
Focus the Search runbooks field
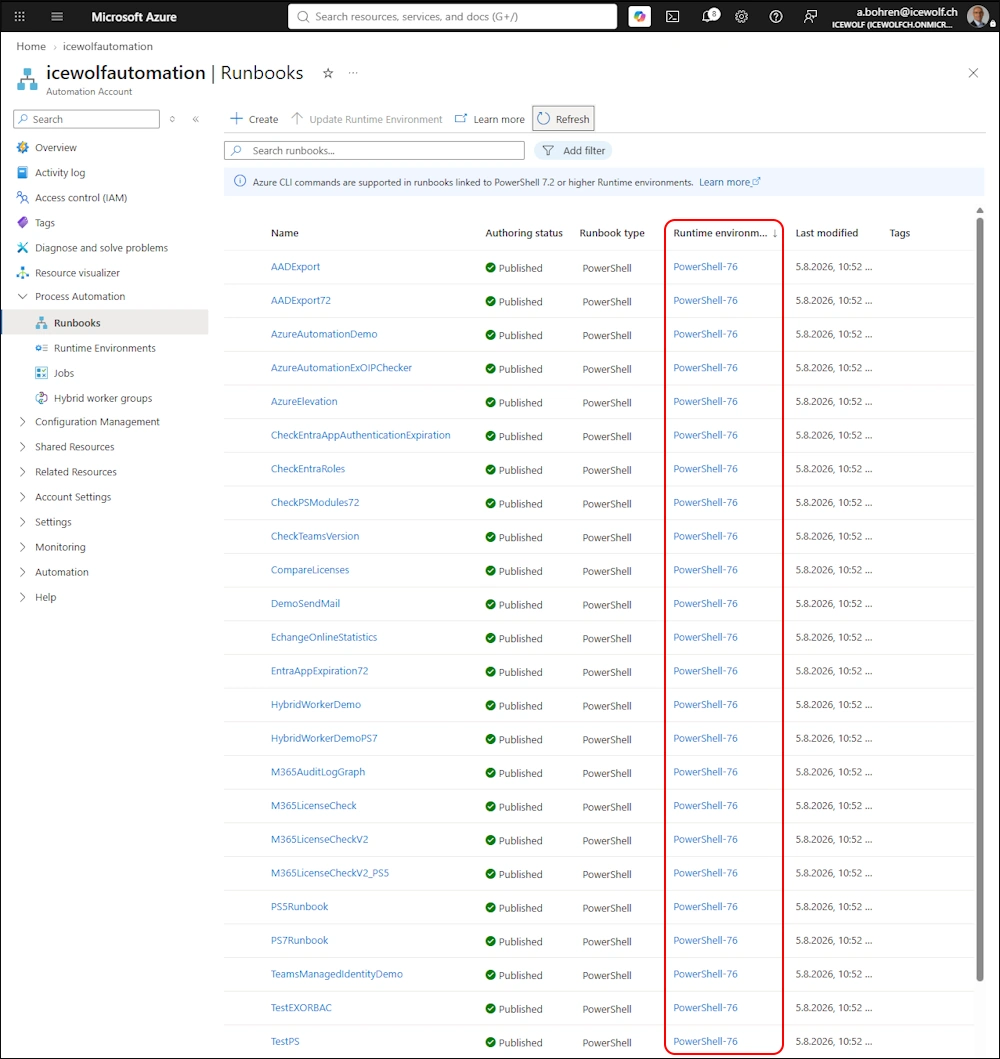click(374, 151)
